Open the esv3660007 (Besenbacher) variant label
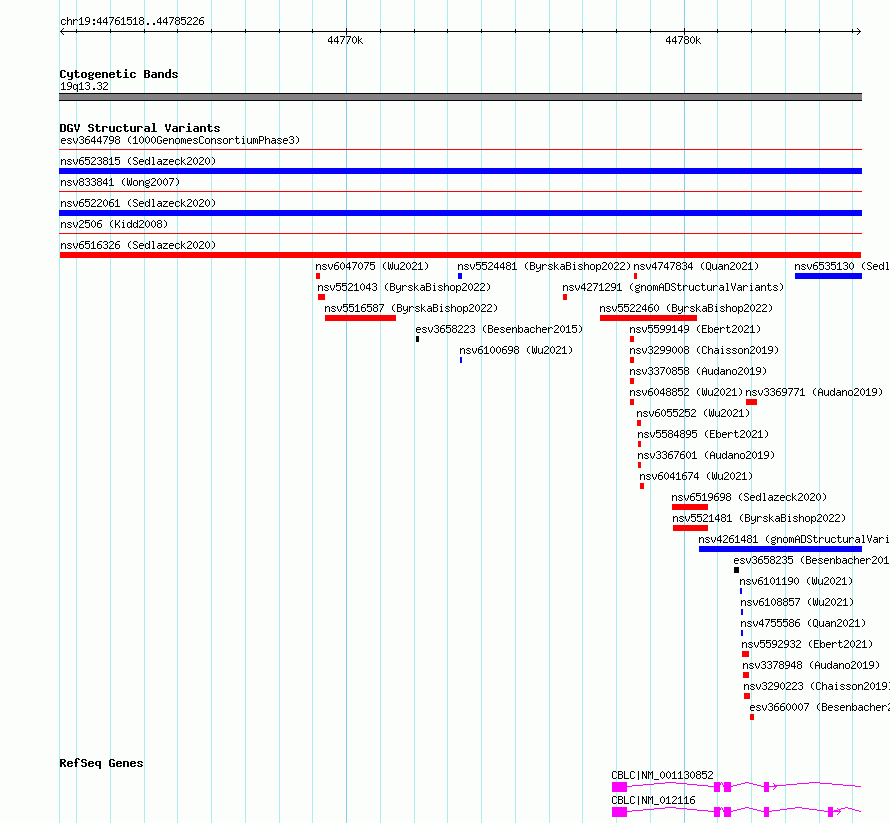890x823 pixels. coord(819,707)
